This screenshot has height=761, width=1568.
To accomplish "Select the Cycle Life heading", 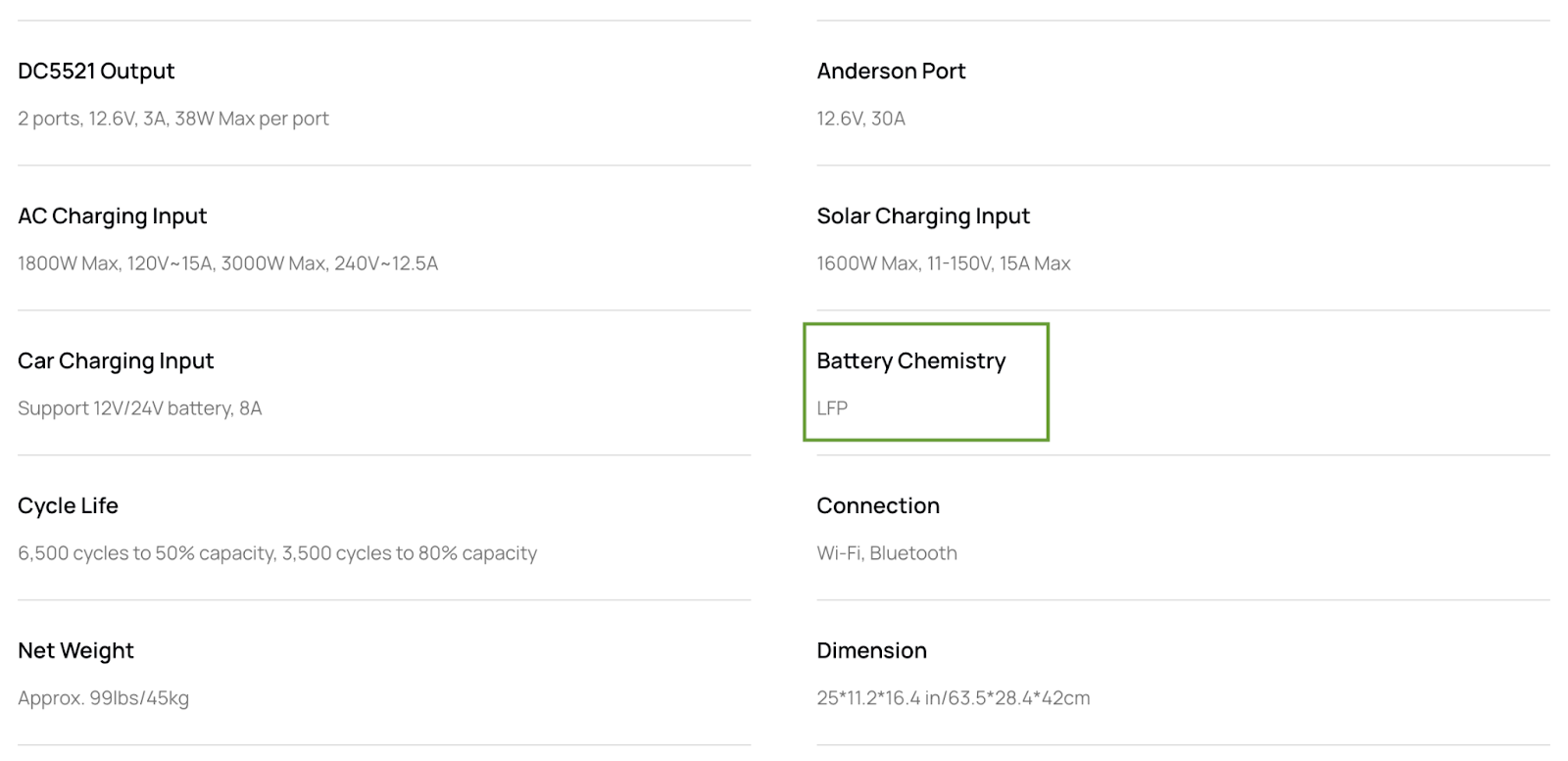I will click(x=68, y=506).
